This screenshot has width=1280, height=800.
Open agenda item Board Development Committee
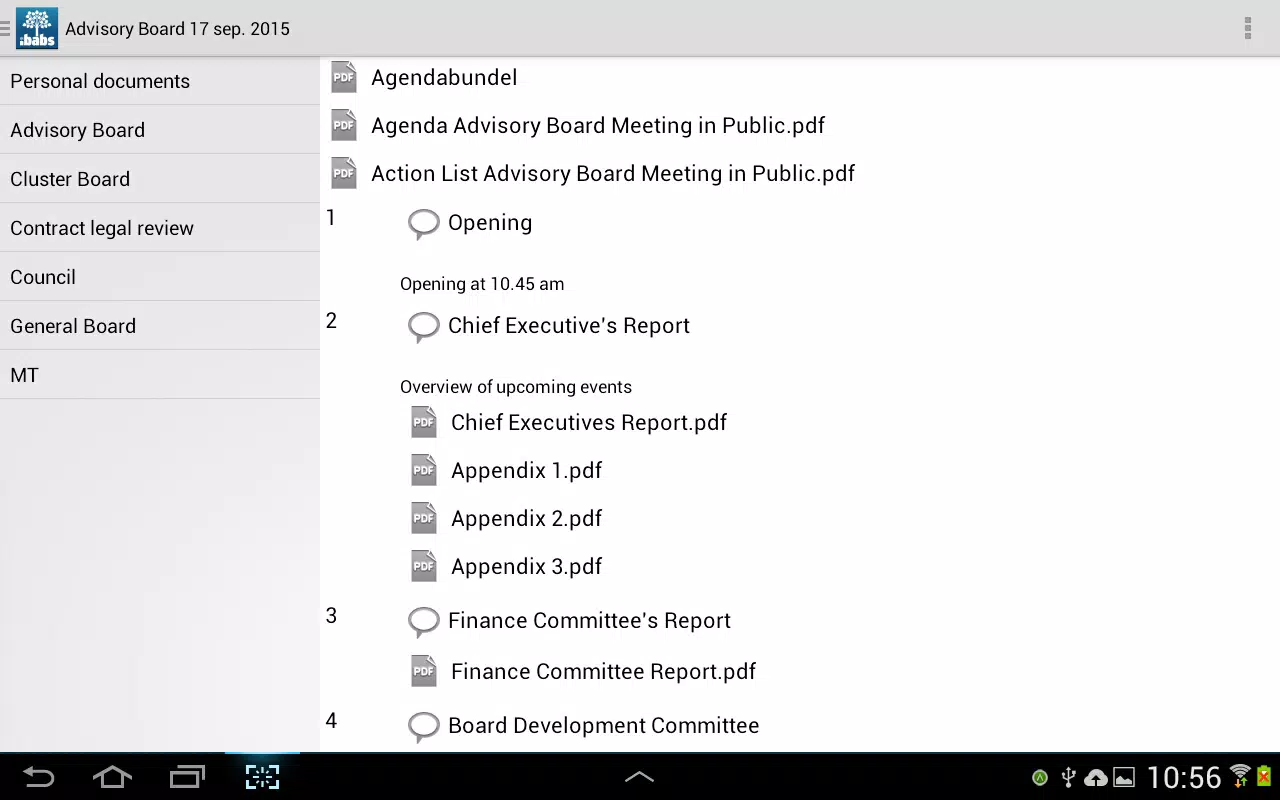pos(603,725)
